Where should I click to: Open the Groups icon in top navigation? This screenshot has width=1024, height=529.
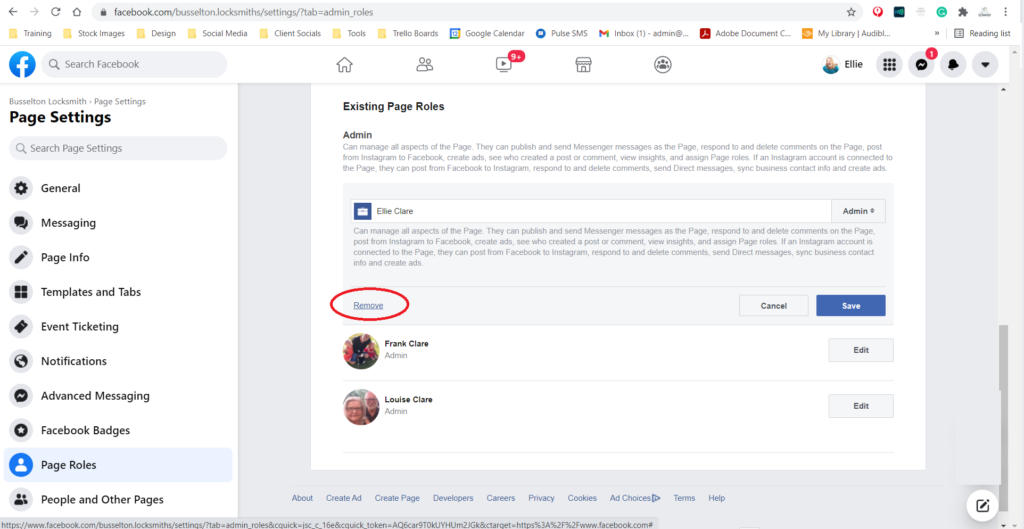pyautogui.click(x=663, y=64)
